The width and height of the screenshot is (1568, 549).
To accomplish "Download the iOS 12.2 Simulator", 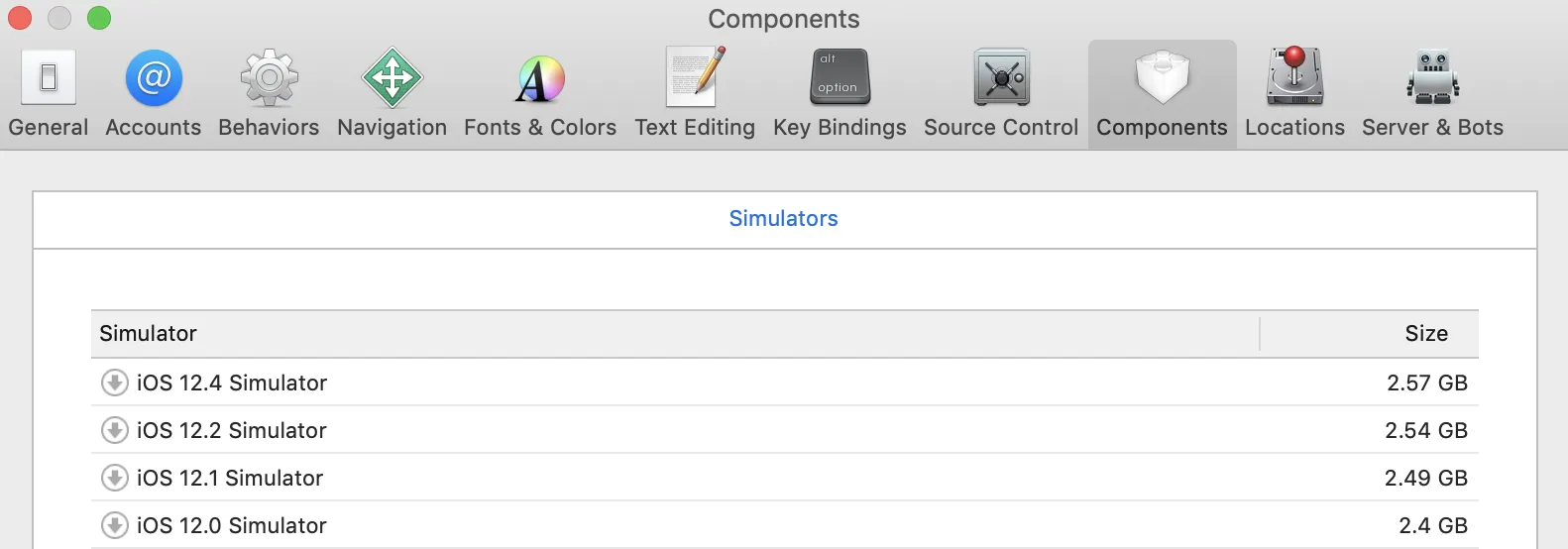I will click(115, 430).
